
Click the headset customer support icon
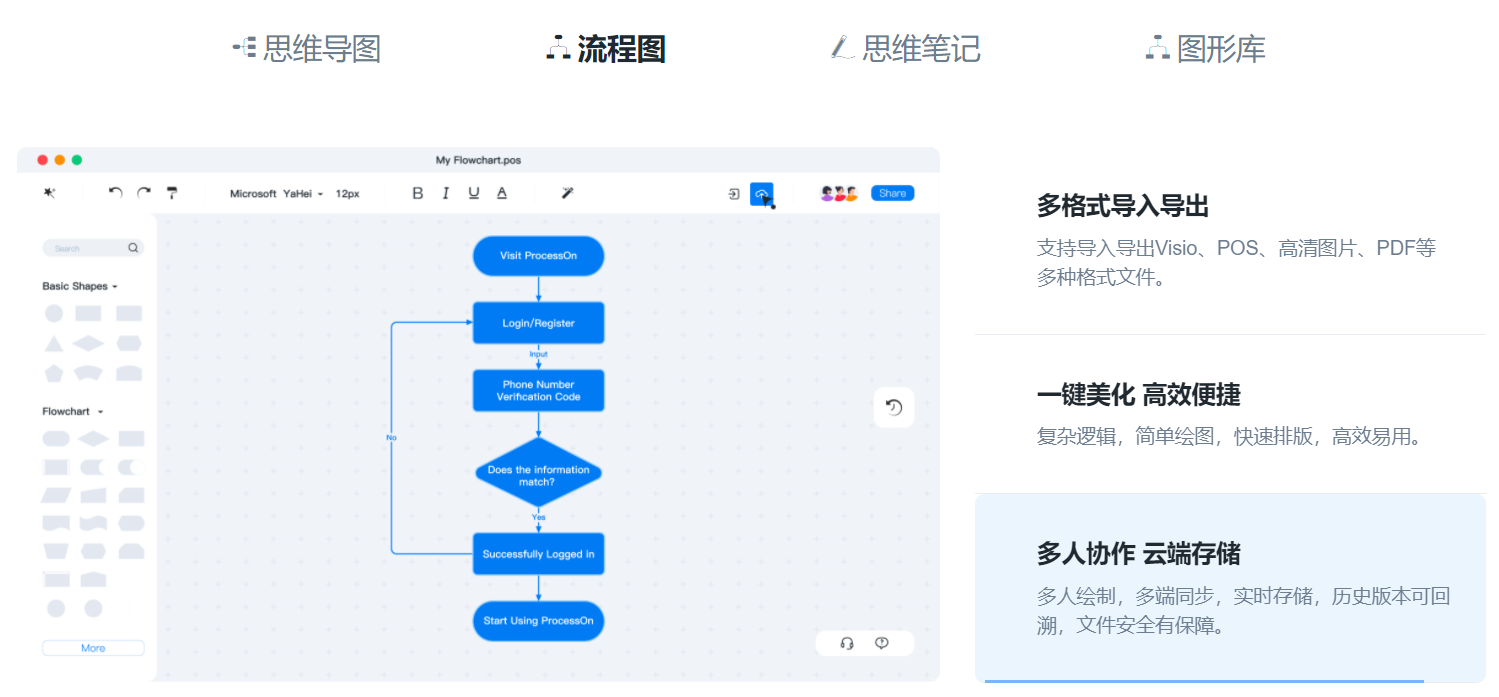(848, 643)
